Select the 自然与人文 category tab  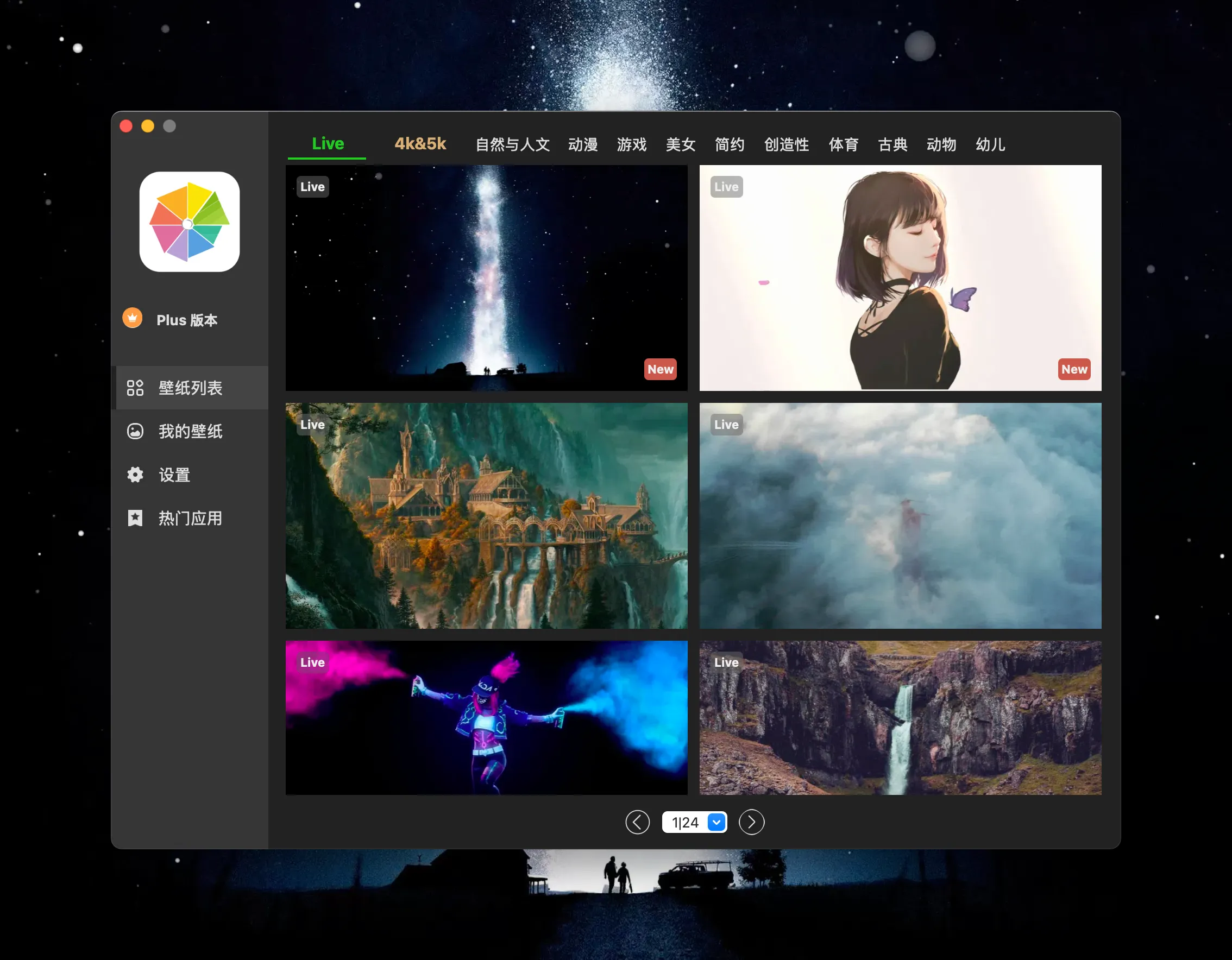point(512,145)
